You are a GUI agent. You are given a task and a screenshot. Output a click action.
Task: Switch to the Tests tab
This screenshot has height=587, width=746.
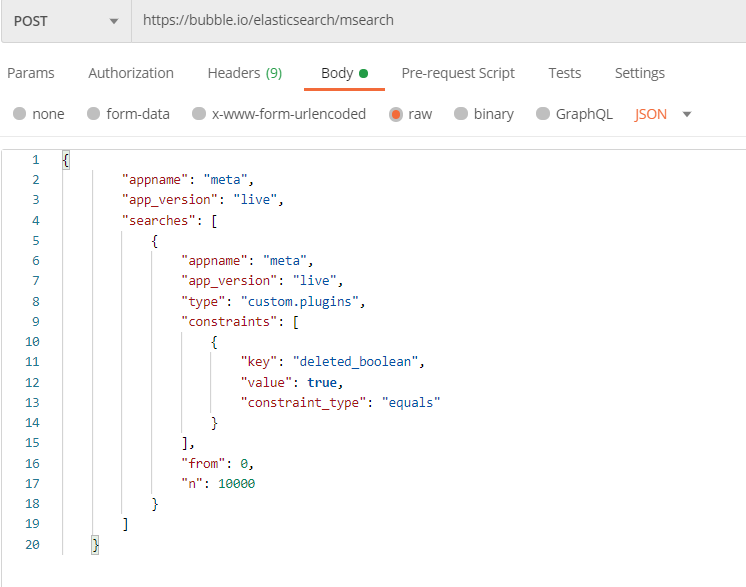pyautogui.click(x=565, y=73)
